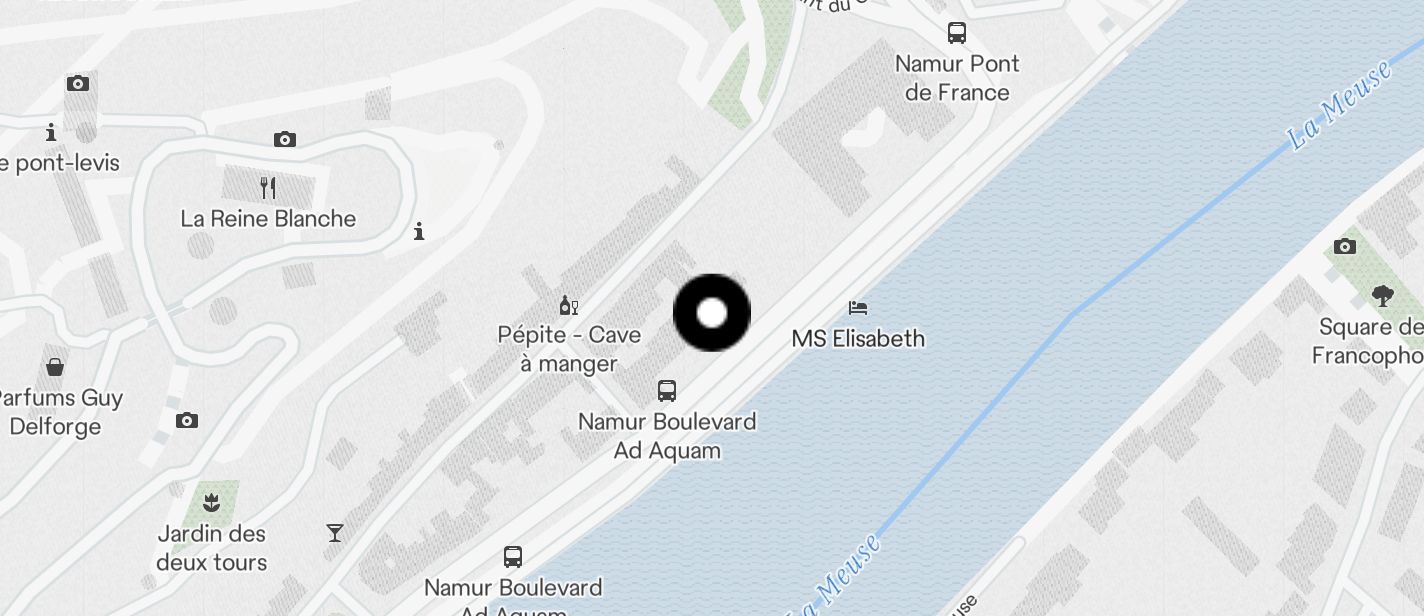The height and width of the screenshot is (616, 1424).
Task: Click the Pépite - Cave à manger label
Action: 569,349
